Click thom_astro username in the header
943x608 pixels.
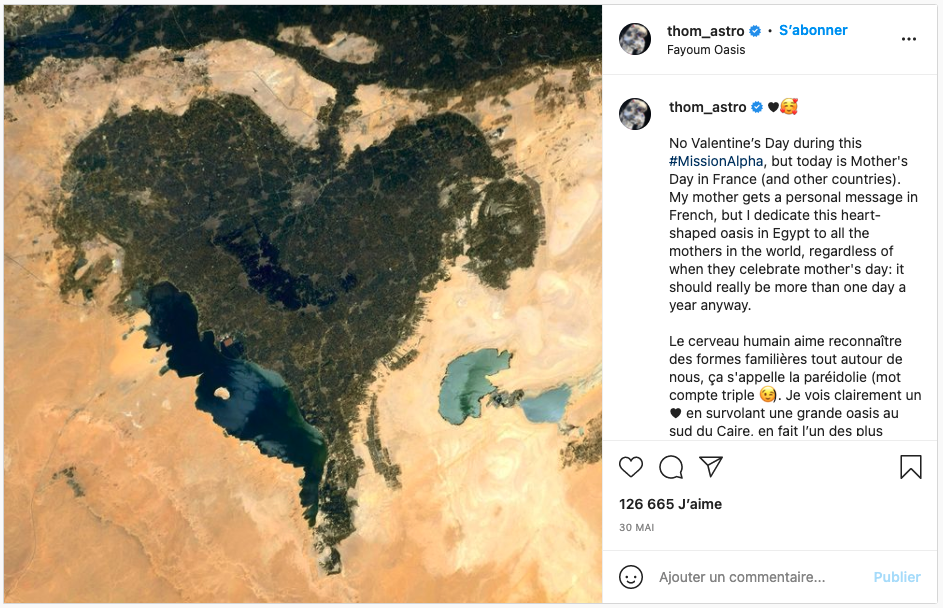tap(705, 31)
